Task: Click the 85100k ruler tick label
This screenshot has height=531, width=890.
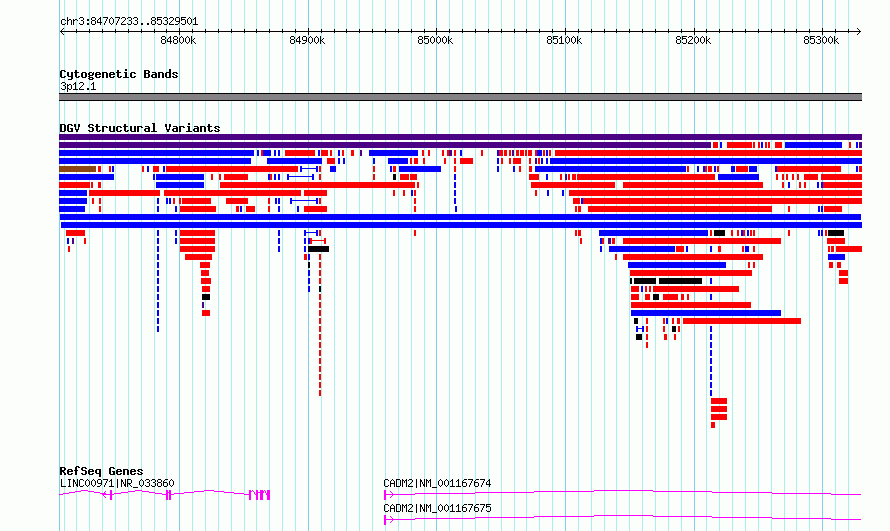Action: tap(564, 40)
